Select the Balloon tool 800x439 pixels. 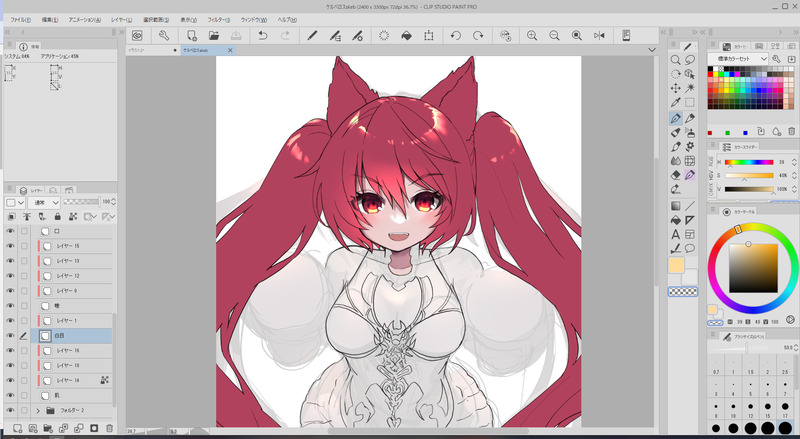(x=690, y=249)
